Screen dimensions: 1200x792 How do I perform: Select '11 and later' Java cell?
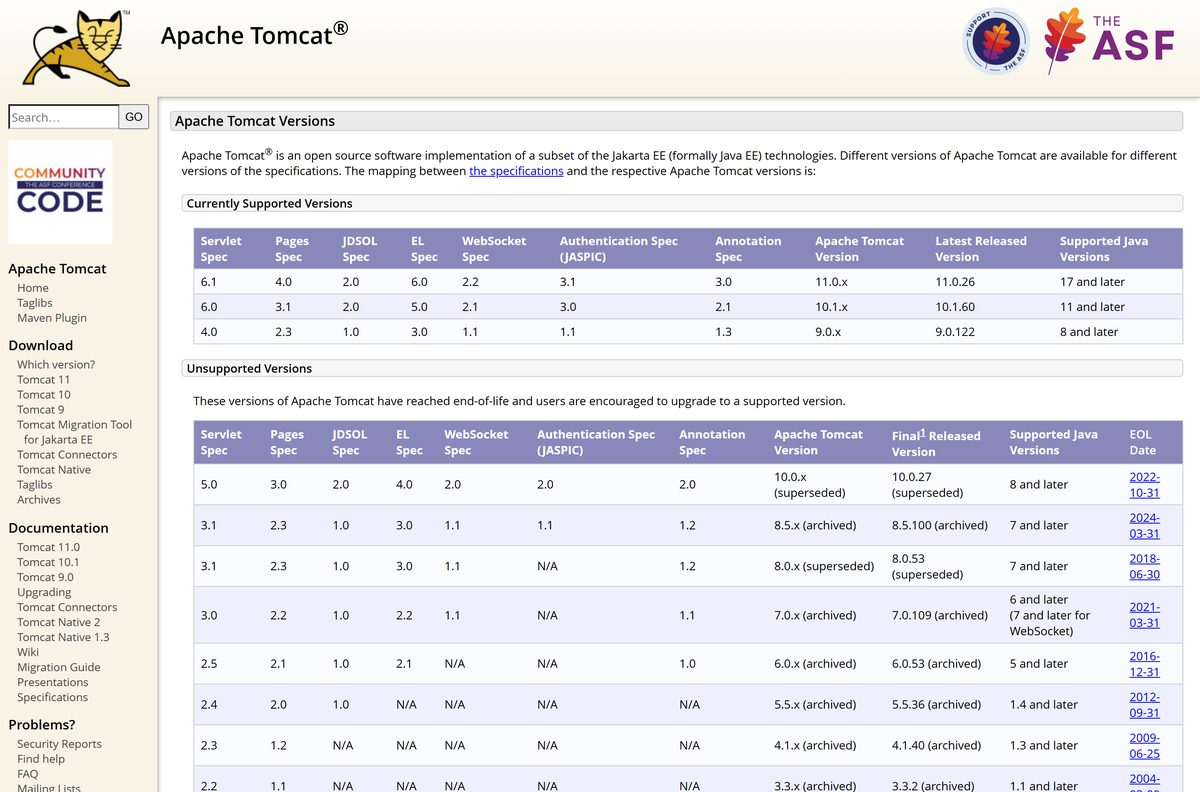1117,307
